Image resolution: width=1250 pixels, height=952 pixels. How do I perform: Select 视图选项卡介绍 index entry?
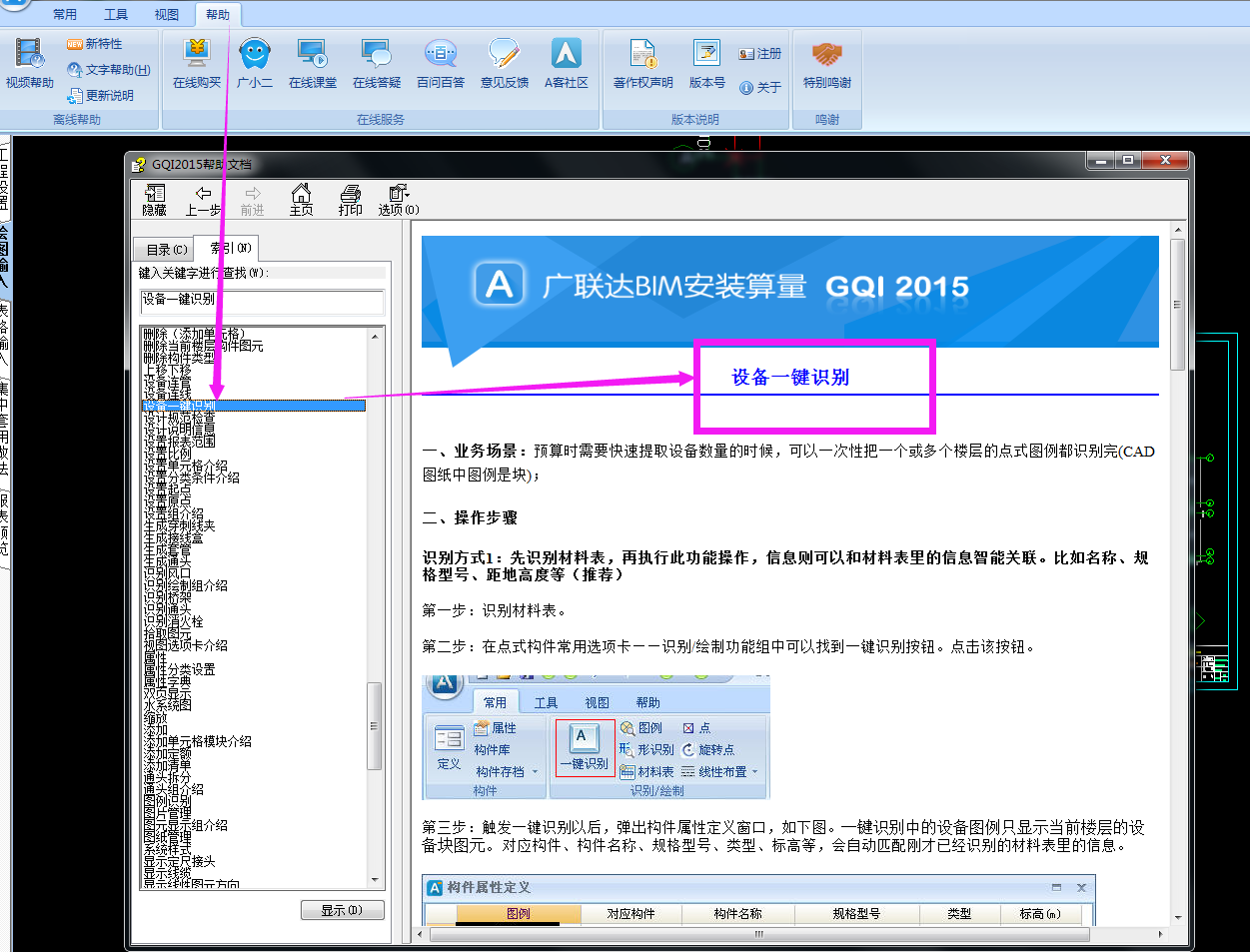(x=185, y=645)
